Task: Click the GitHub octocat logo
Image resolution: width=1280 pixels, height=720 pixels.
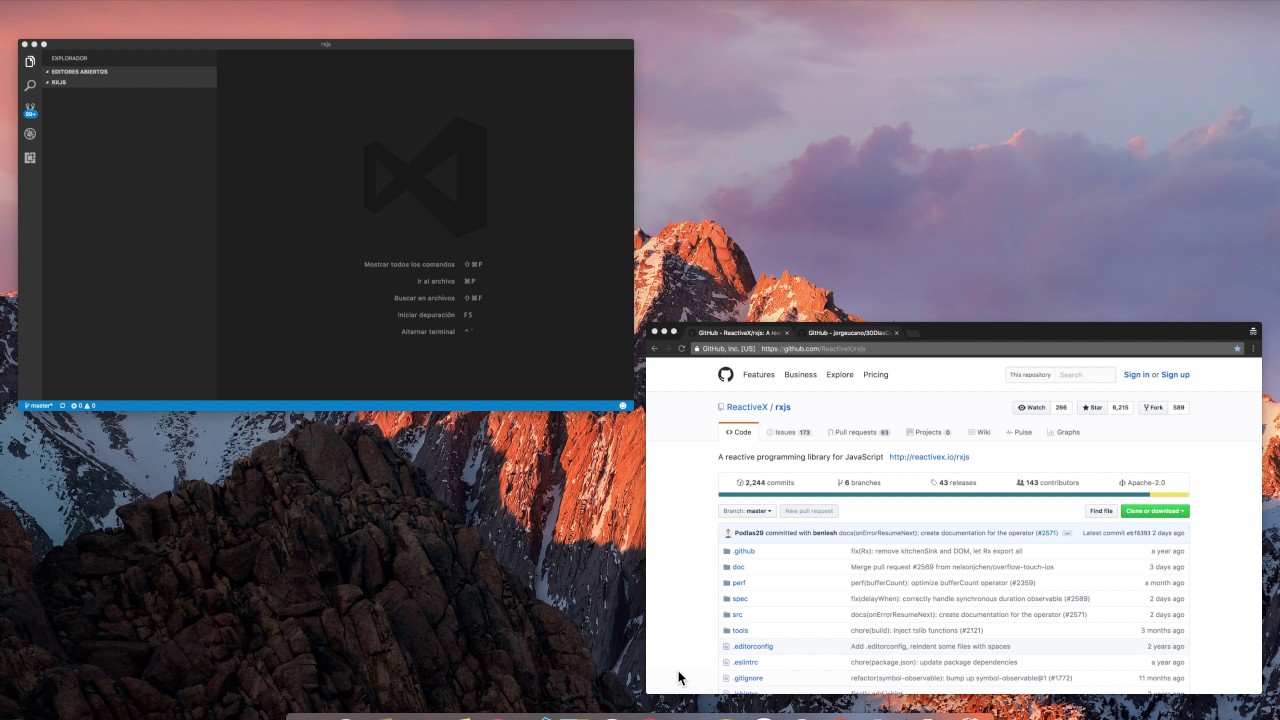Action: click(x=726, y=375)
